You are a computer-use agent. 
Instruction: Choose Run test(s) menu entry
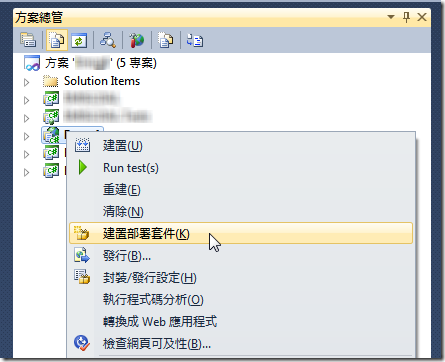tap(241, 168)
